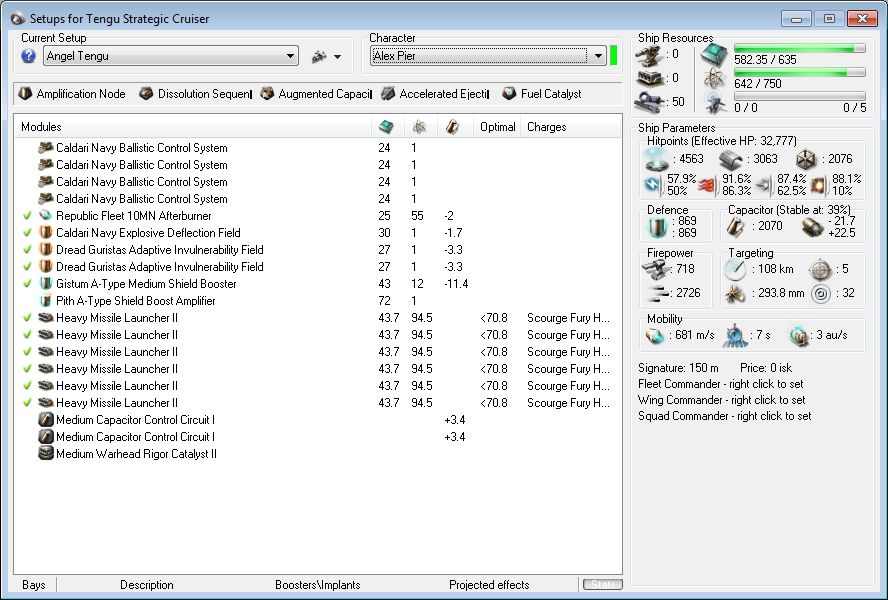Toggle the Gistum A-Type Medium Shield Booster checkmark
The width and height of the screenshot is (888, 600).
click(27, 284)
